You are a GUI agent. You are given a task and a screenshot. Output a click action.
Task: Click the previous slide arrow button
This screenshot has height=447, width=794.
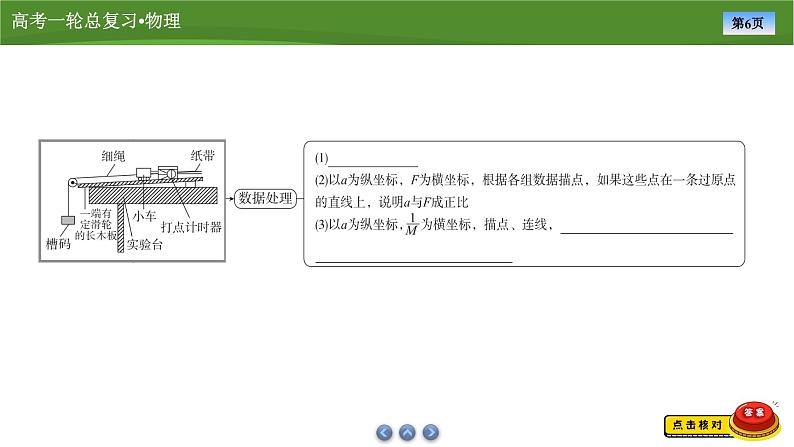(384, 432)
